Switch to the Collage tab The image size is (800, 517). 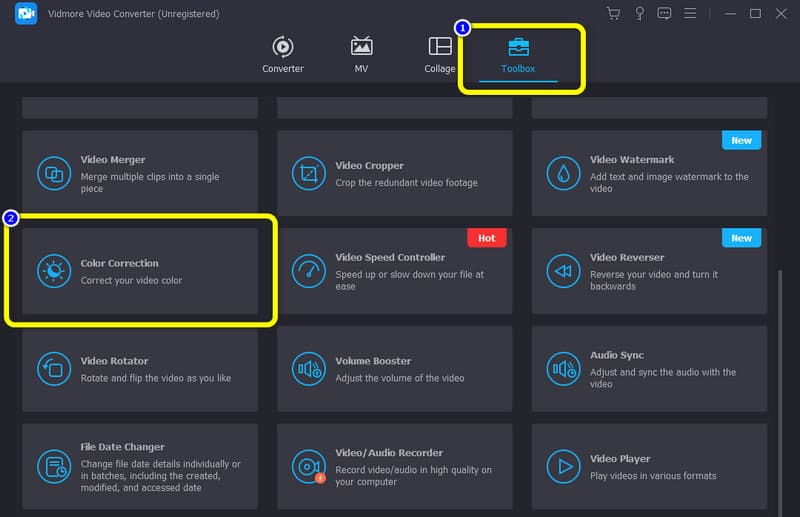[440, 54]
